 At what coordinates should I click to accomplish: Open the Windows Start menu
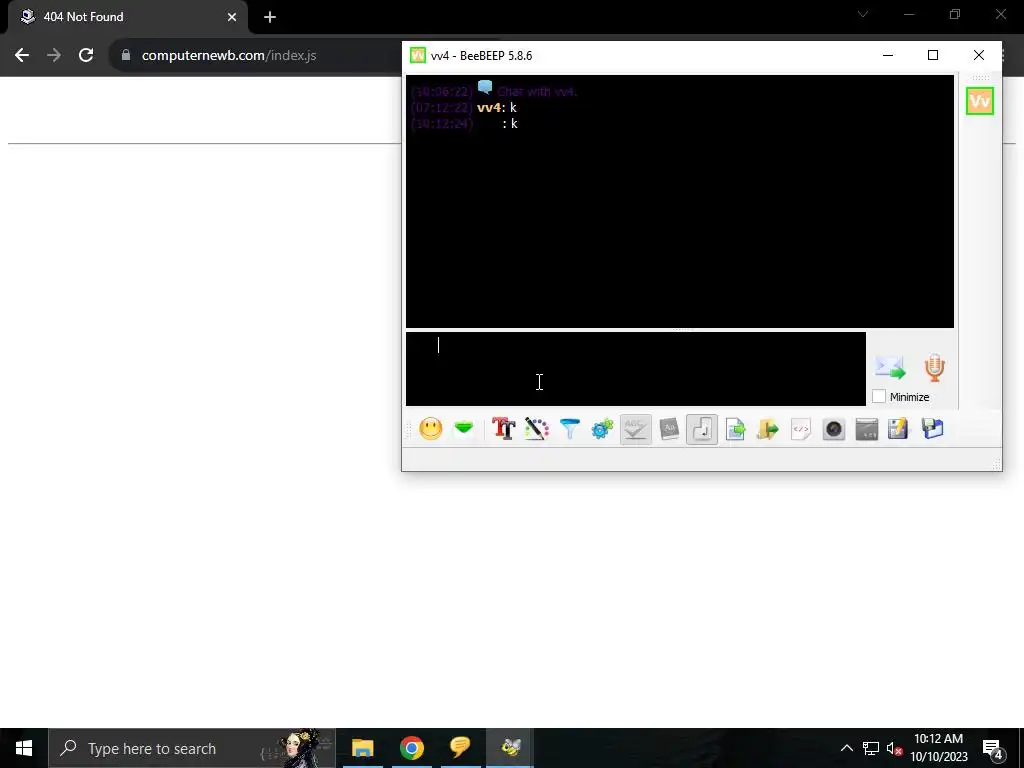(x=24, y=748)
